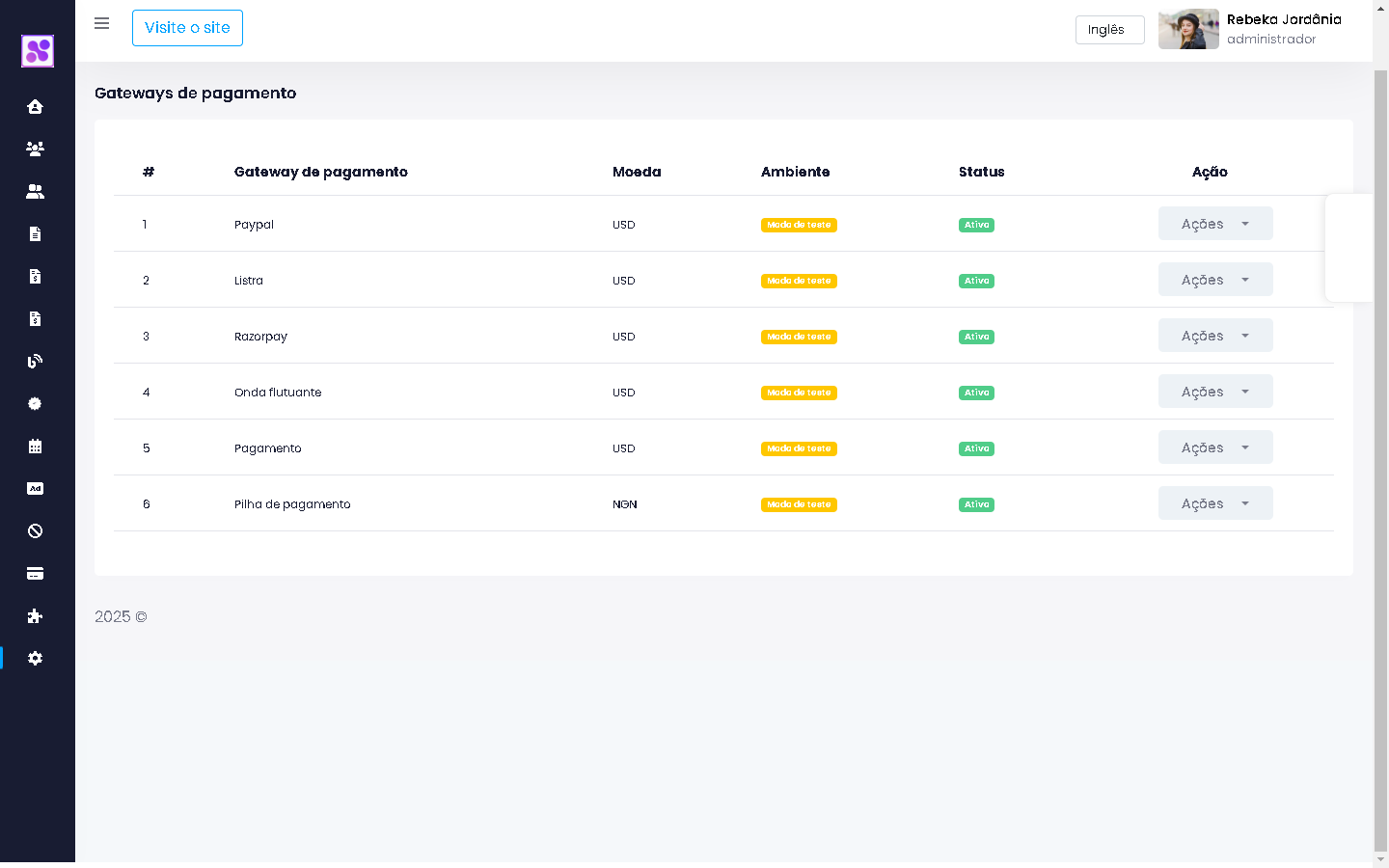Click the puzzle piece plugin icon
The width and height of the screenshot is (1389, 868).
(36, 616)
